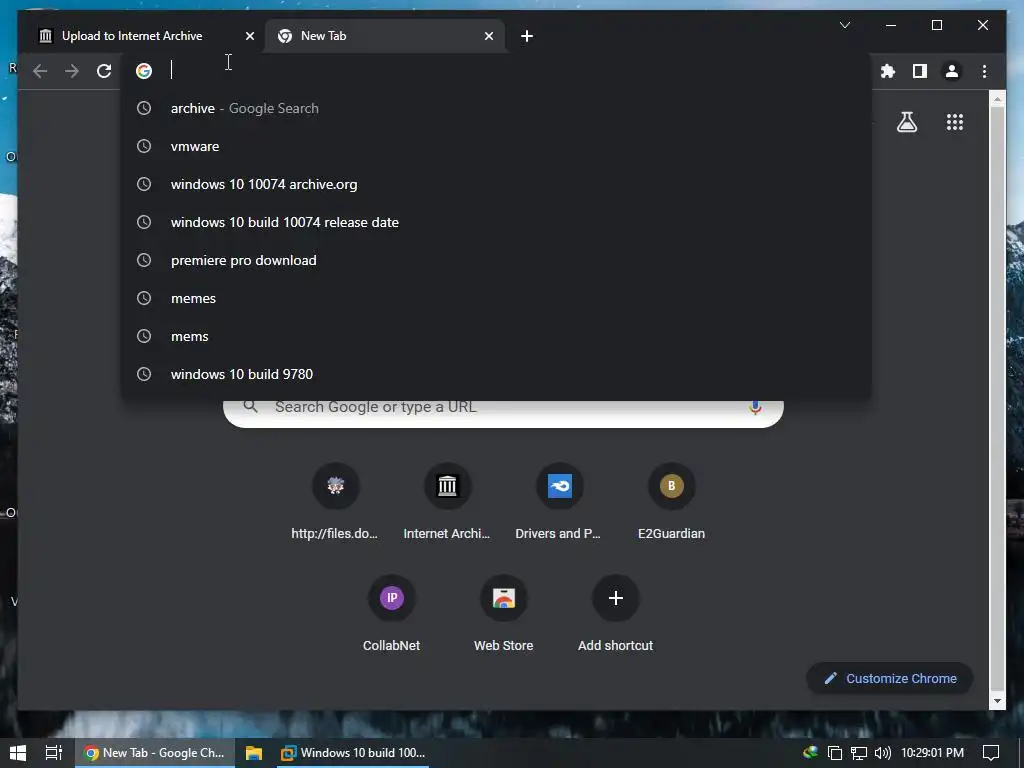Open the Internet Archive shortcut tile
Image resolution: width=1024 pixels, height=768 pixels.
click(447, 502)
